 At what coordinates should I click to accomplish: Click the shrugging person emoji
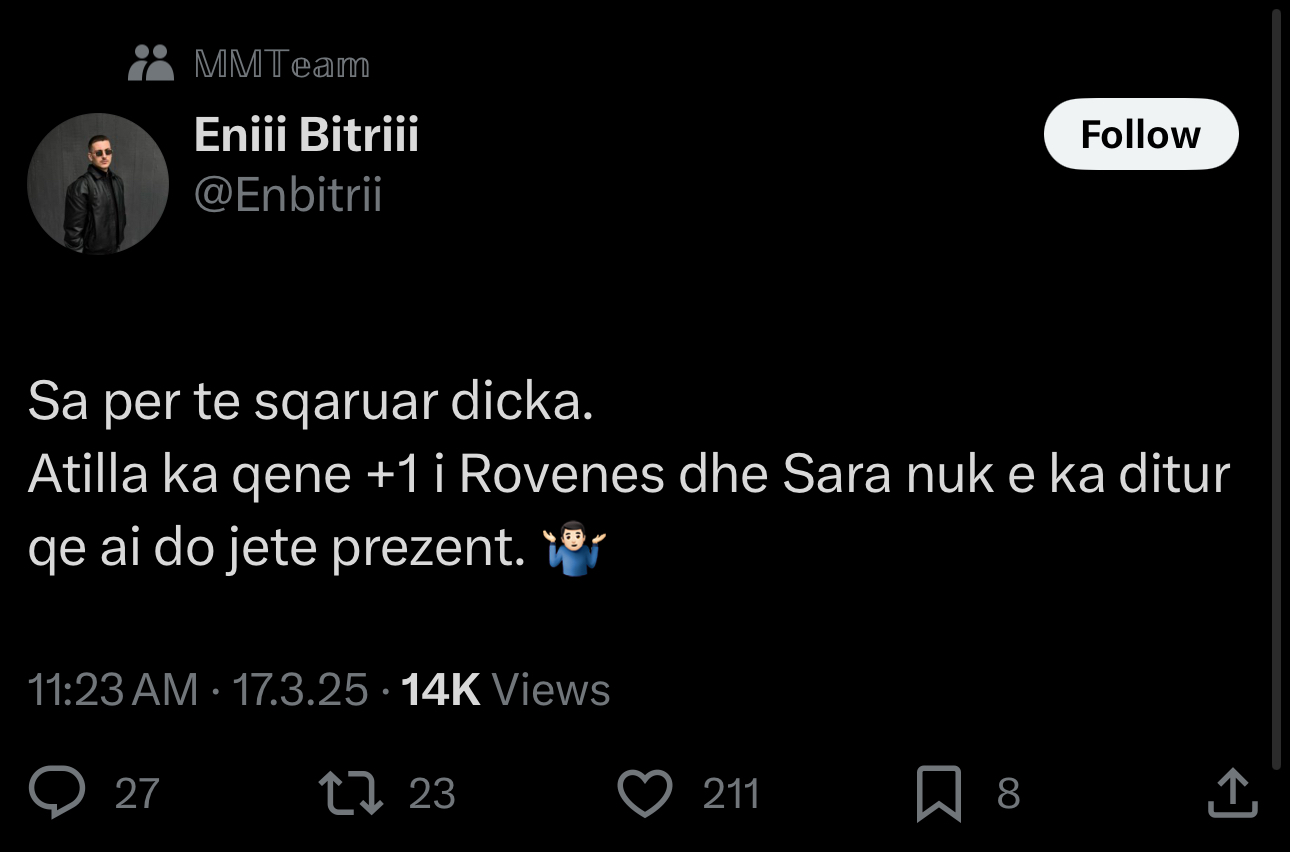pos(574,549)
